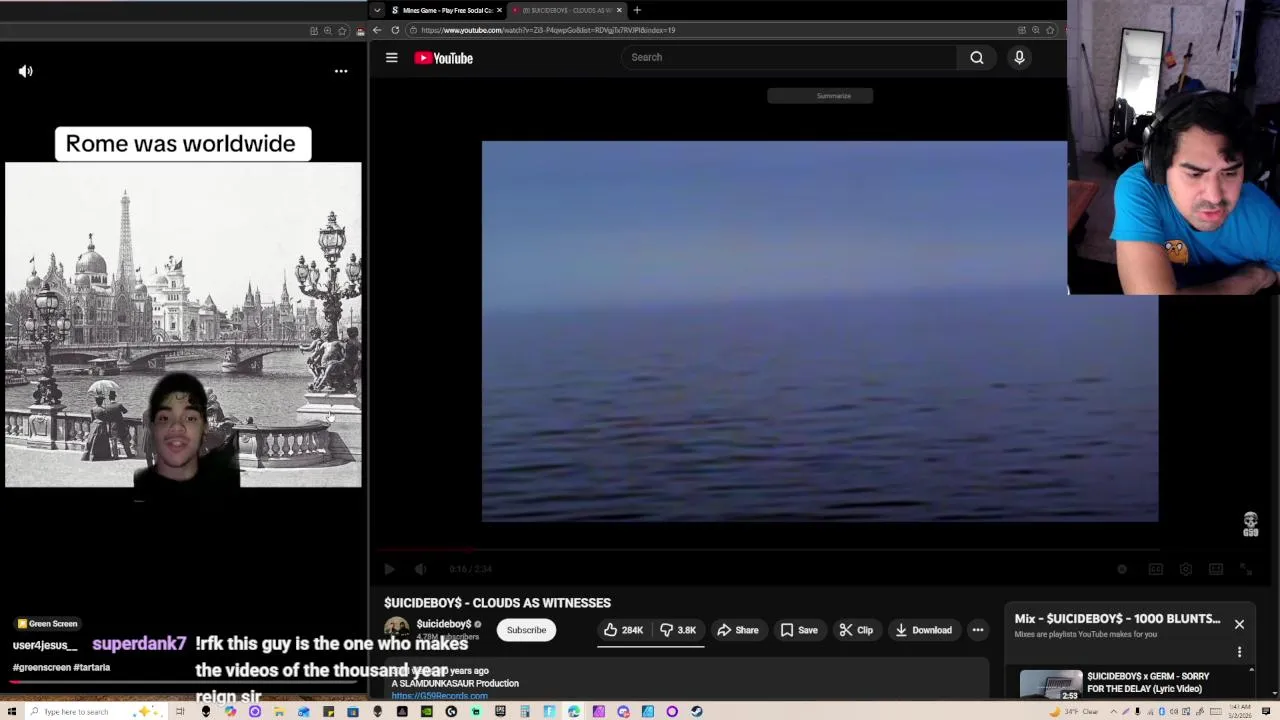
Task: Download the video
Action: [923, 630]
